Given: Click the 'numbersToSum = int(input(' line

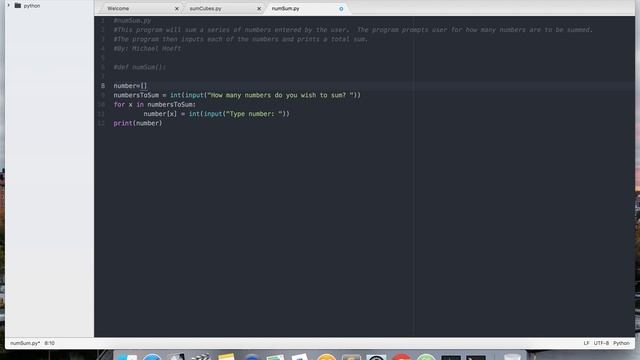Looking at the screenshot, I should tap(237, 95).
